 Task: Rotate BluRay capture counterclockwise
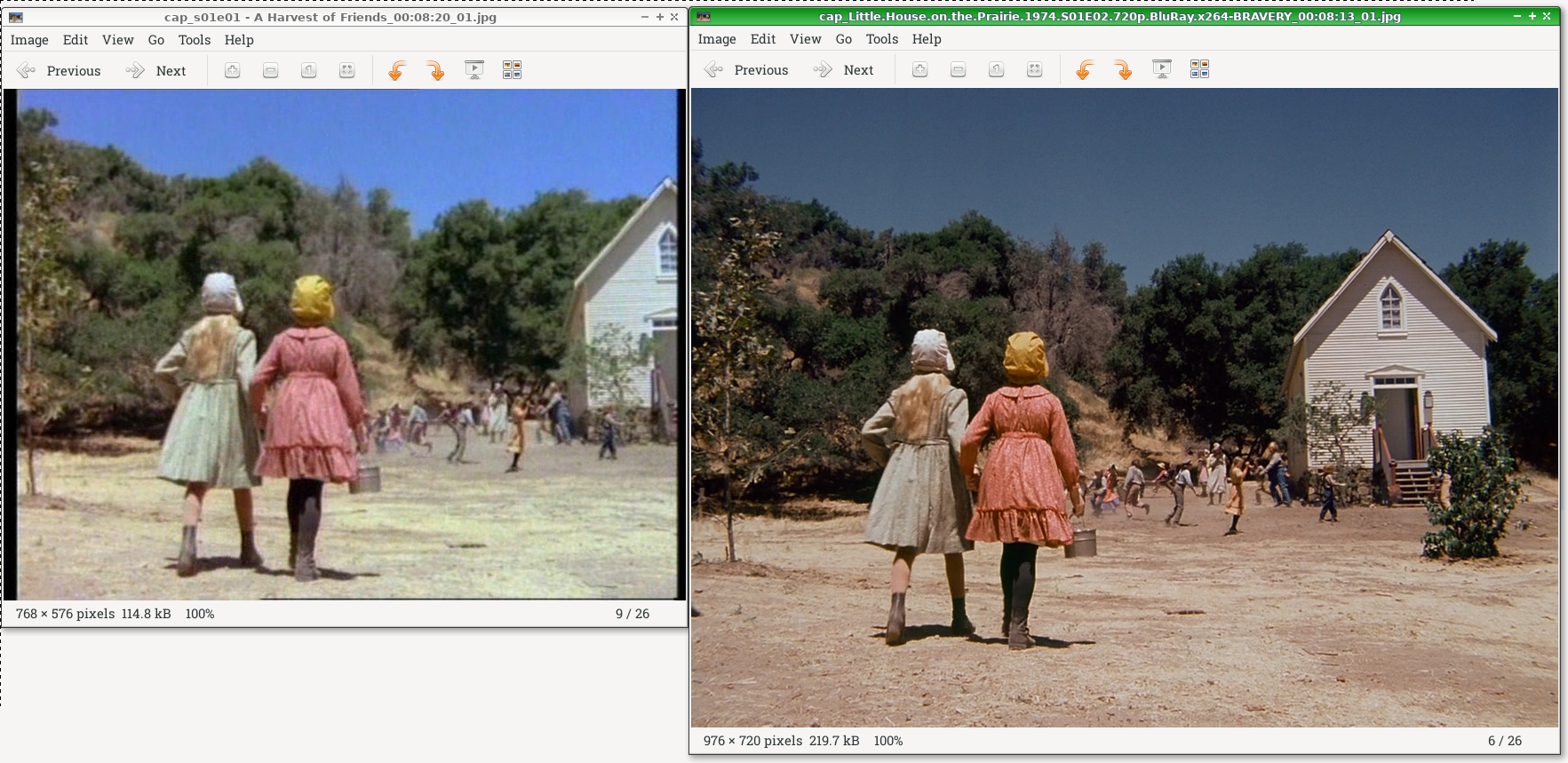coord(1085,70)
